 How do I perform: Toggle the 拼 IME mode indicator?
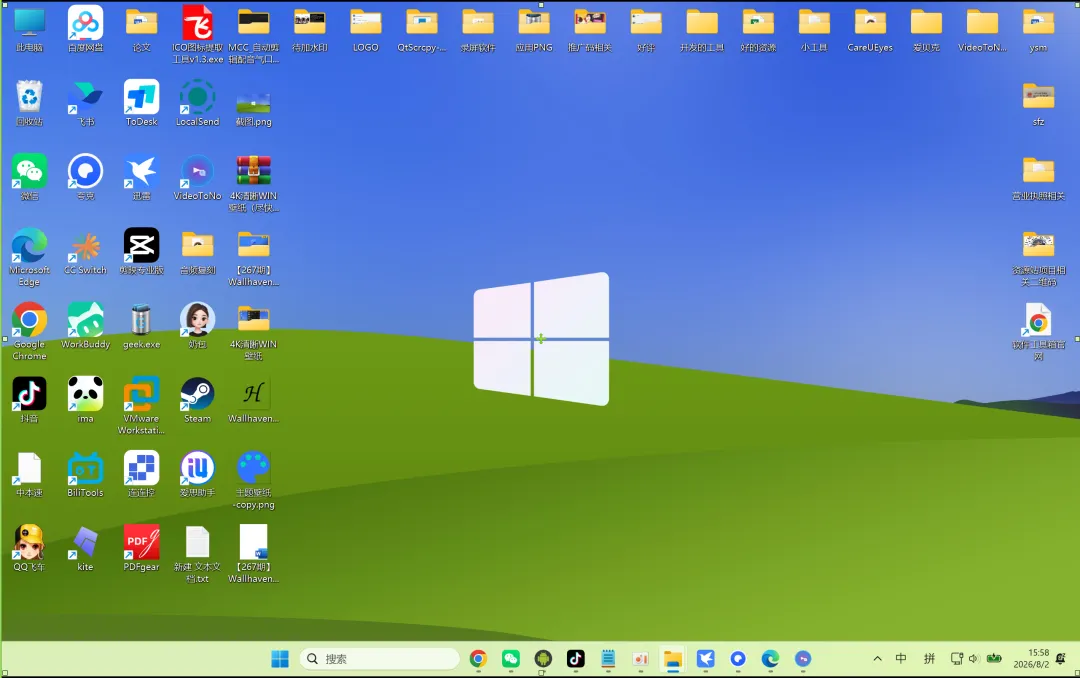click(x=929, y=659)
